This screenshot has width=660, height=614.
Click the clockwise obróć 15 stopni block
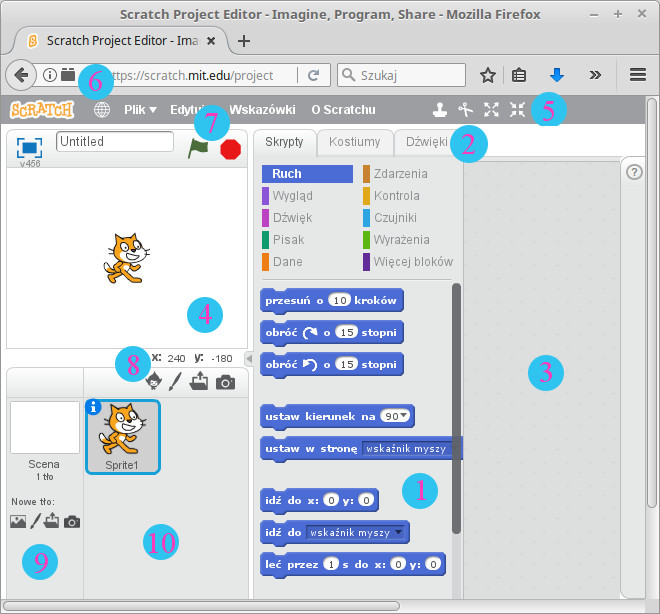tap(332, 332)
